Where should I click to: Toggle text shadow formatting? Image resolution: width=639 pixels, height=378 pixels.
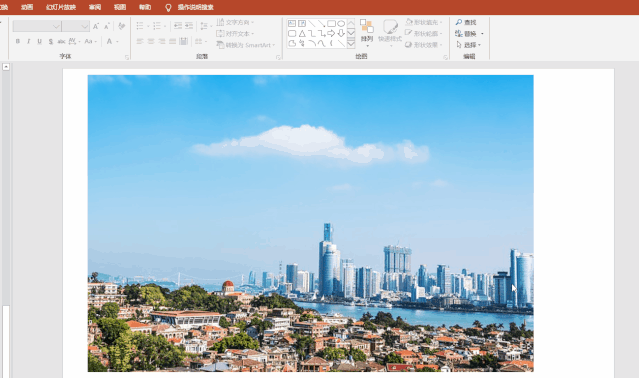[x=51, y=41]
